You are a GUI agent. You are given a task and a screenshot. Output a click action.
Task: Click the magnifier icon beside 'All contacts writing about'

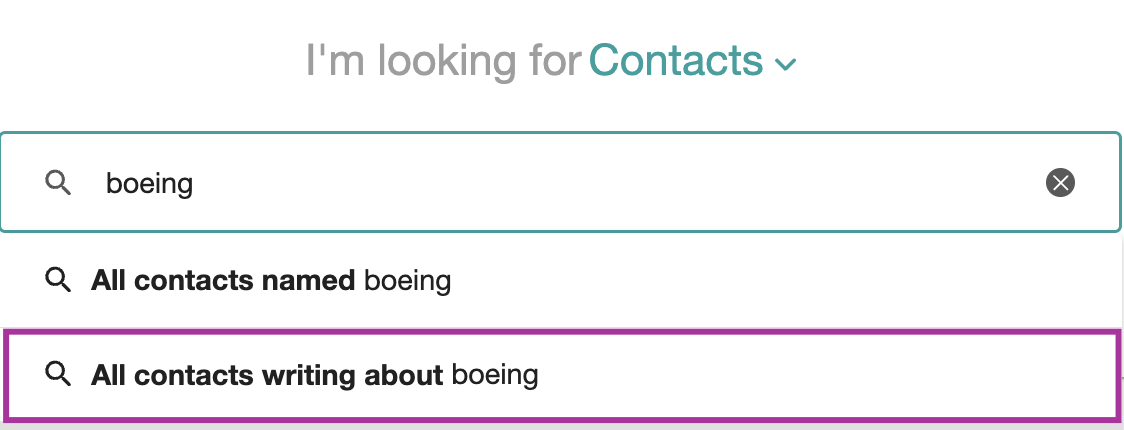click(x=58, y=374)
